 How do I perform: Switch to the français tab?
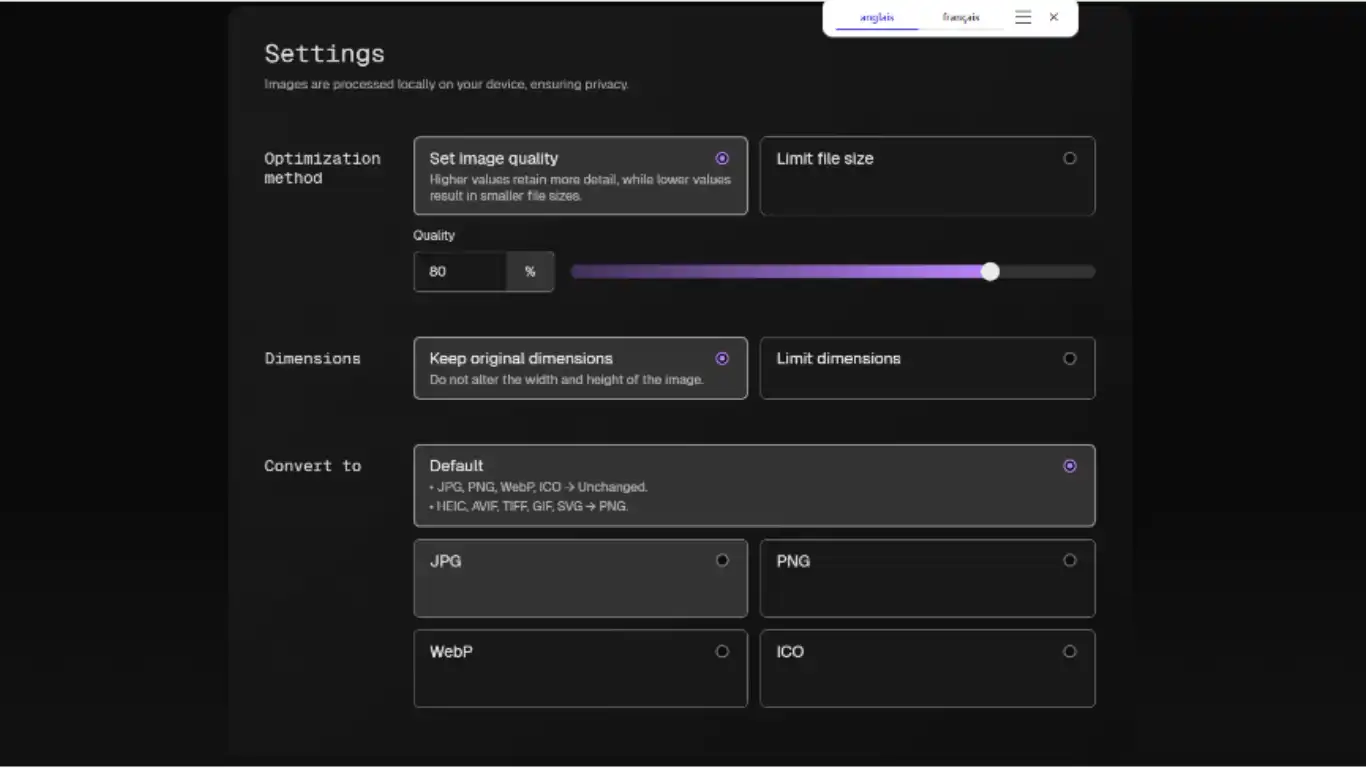pyautogui.click(x=960, y=17)
